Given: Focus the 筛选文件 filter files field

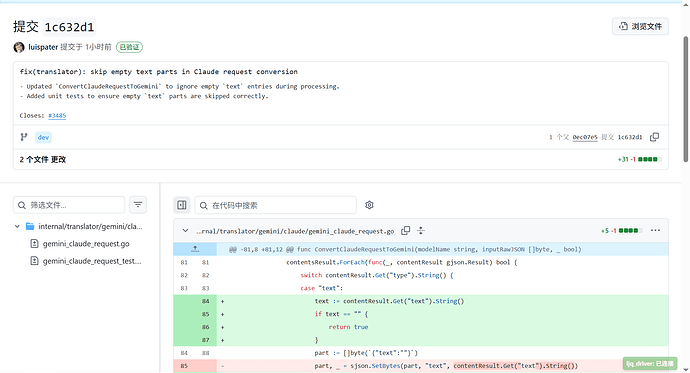Looking at the screenshot, I should (x=69, y=205).
